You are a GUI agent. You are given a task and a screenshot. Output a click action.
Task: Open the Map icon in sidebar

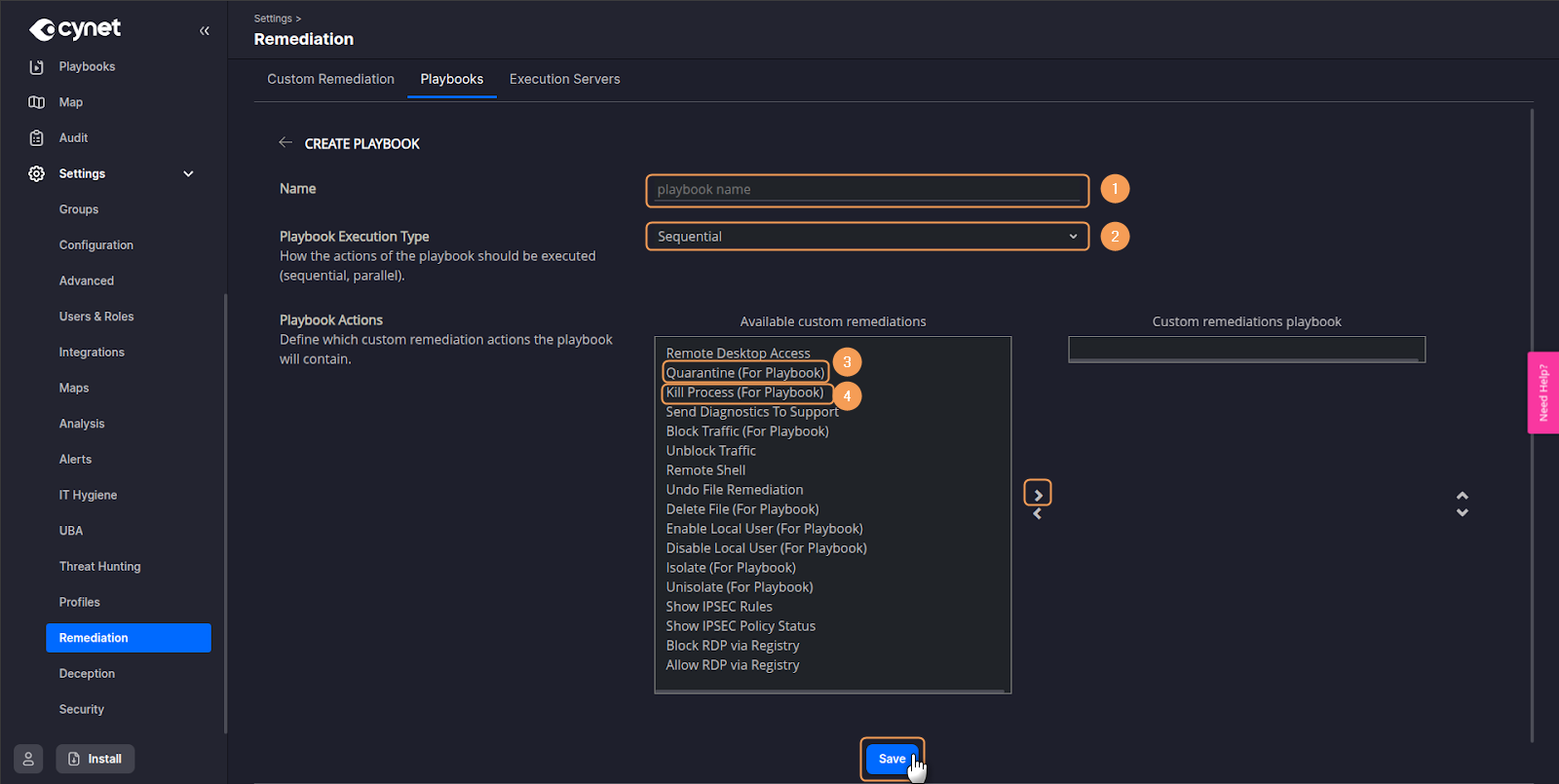(x=36, y=102)
